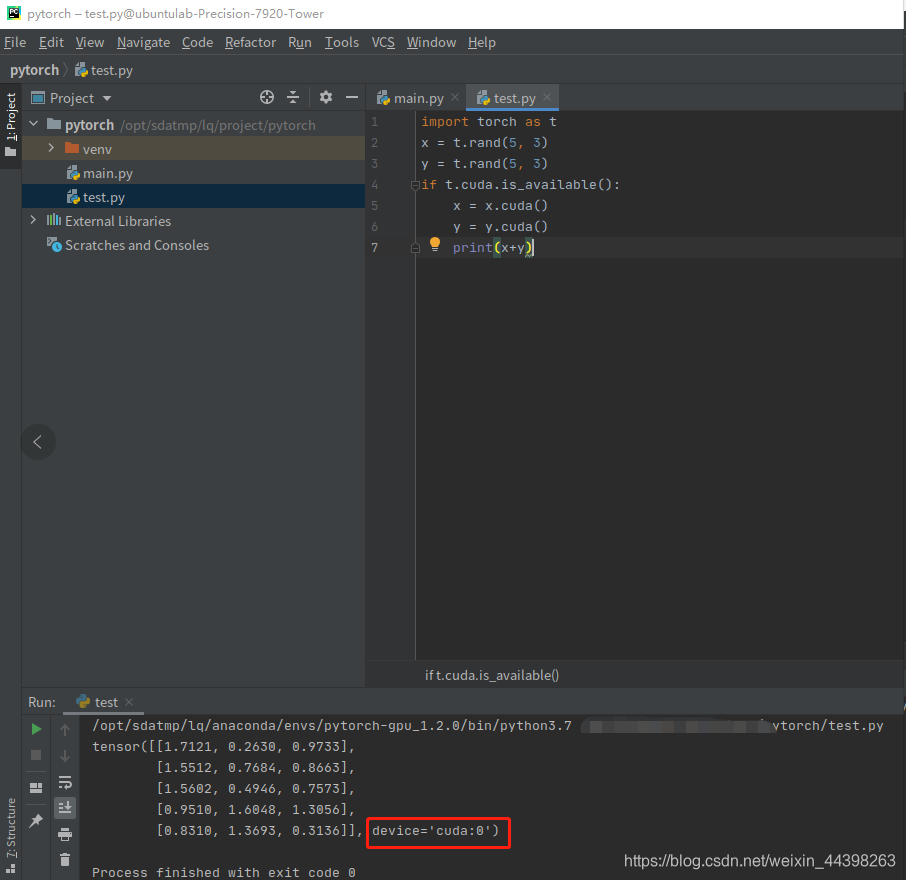Image resolution: width=906 pixels, height=880 pixels.
Task: Click 'Process finished with exit code 0' text
Action: [224, 872]
